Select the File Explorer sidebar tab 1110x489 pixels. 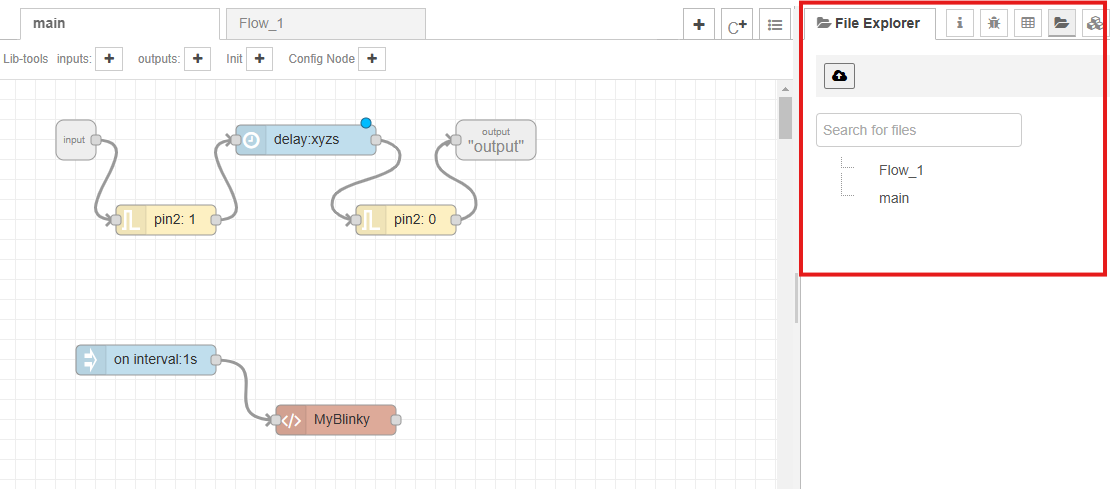point(870,23)
